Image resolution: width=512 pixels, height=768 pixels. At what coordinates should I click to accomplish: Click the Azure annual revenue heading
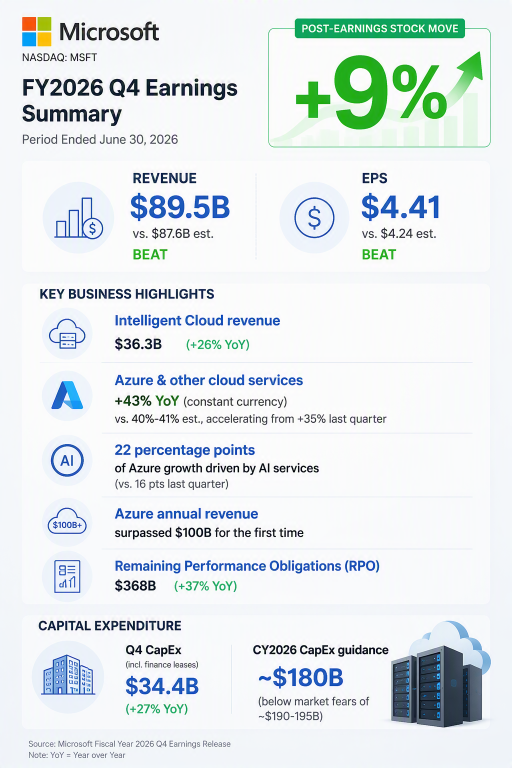point(186,514)
